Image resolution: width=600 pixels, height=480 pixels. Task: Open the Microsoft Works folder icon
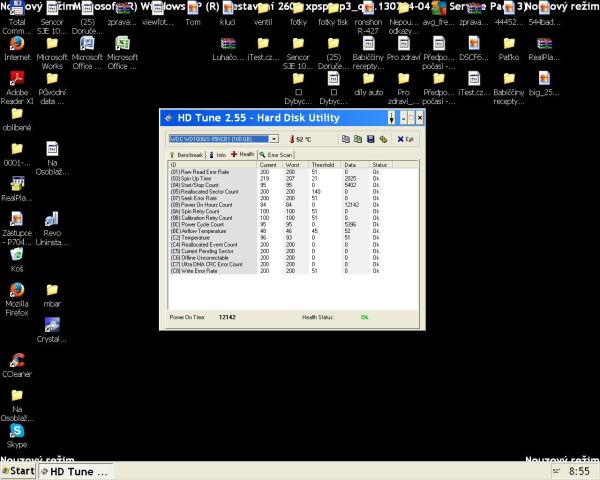coord(52,53)
